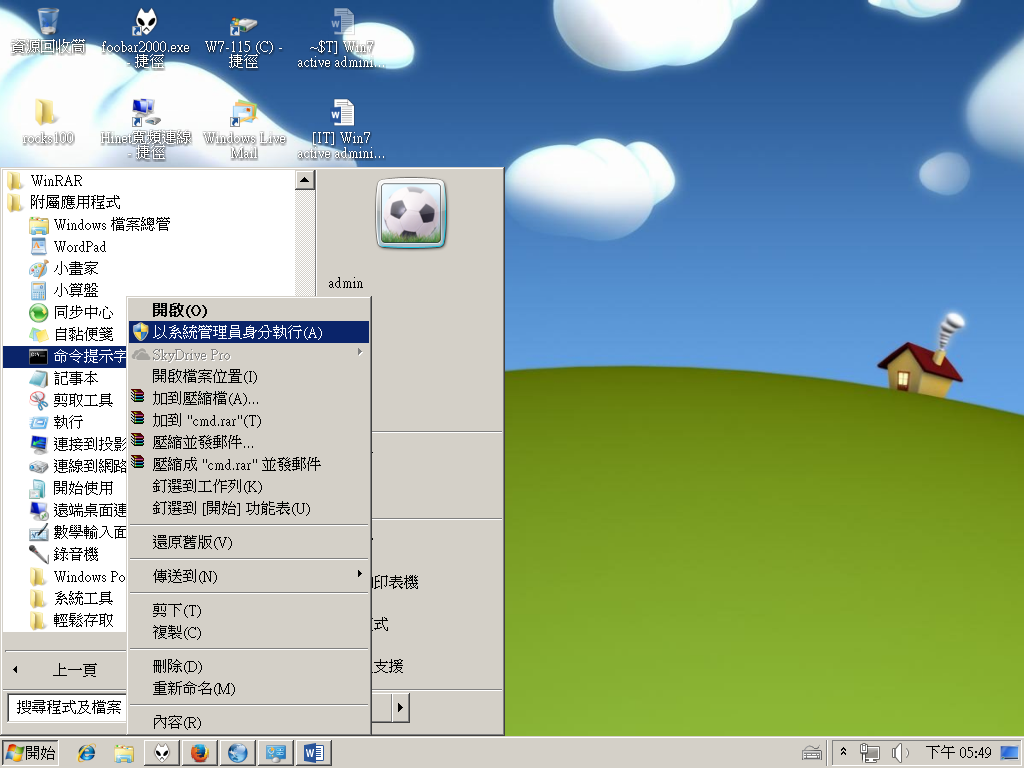1024x768 pixels.
Task: Choose 壓縮並發郵件... compress and email
Action: pyautogui.click(x=249, y=443)
